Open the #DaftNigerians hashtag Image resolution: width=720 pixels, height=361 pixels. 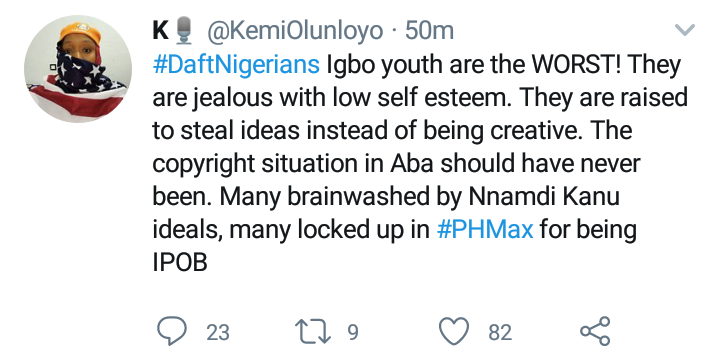point(236,64)
